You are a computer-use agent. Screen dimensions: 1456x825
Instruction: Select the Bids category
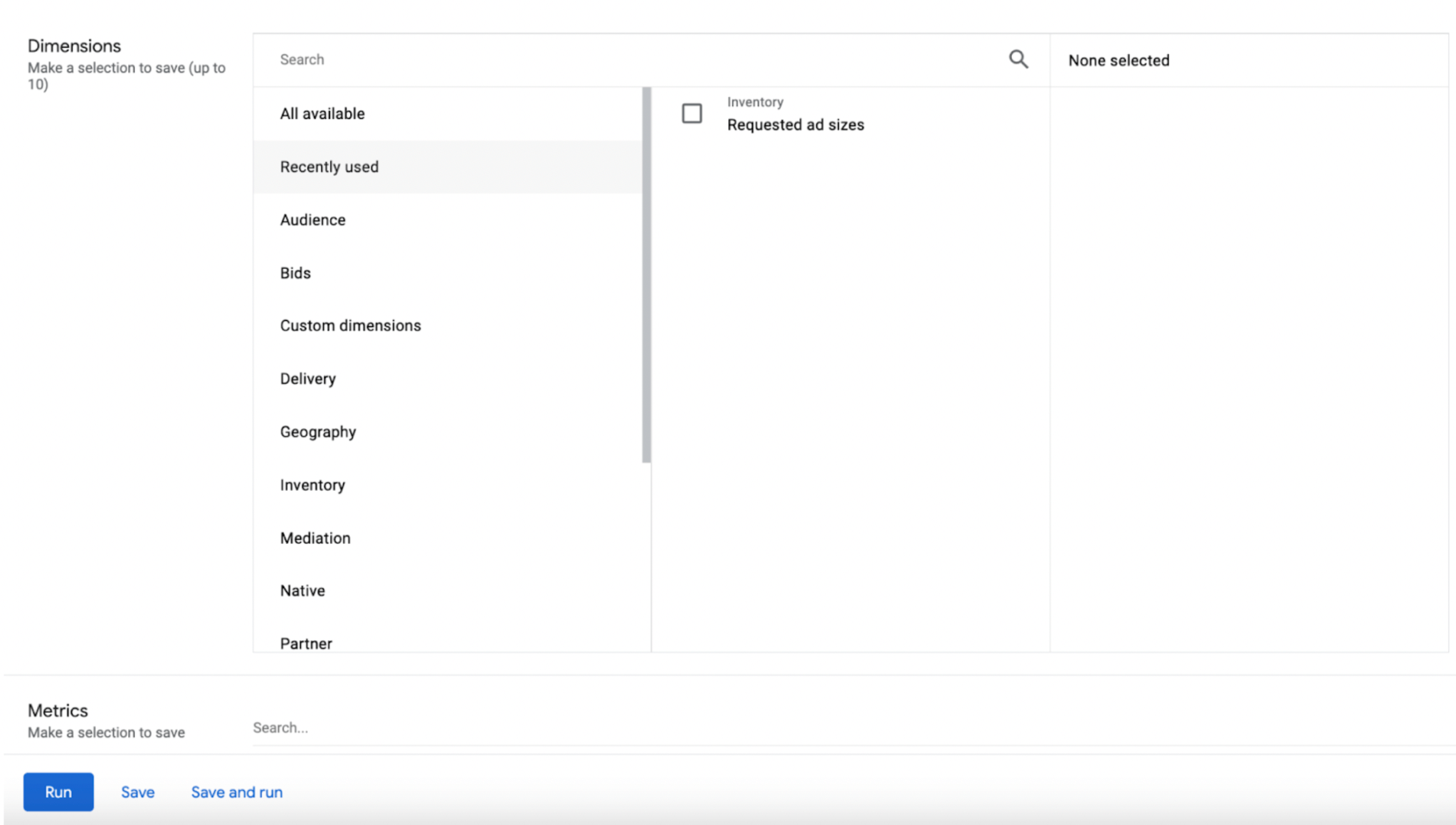[x=295, y=273]
